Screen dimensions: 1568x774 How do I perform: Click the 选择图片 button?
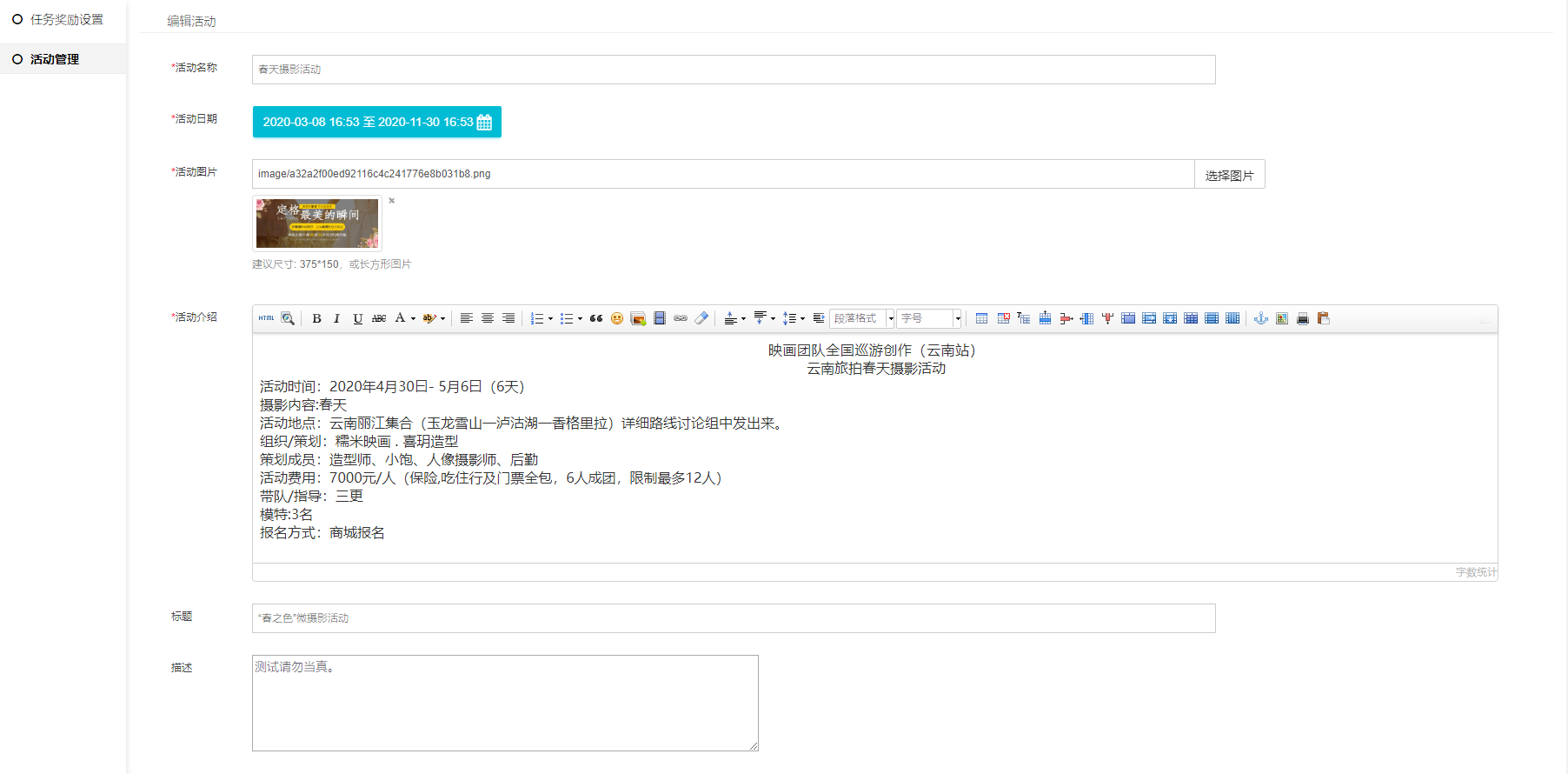tap(1230, 174)
